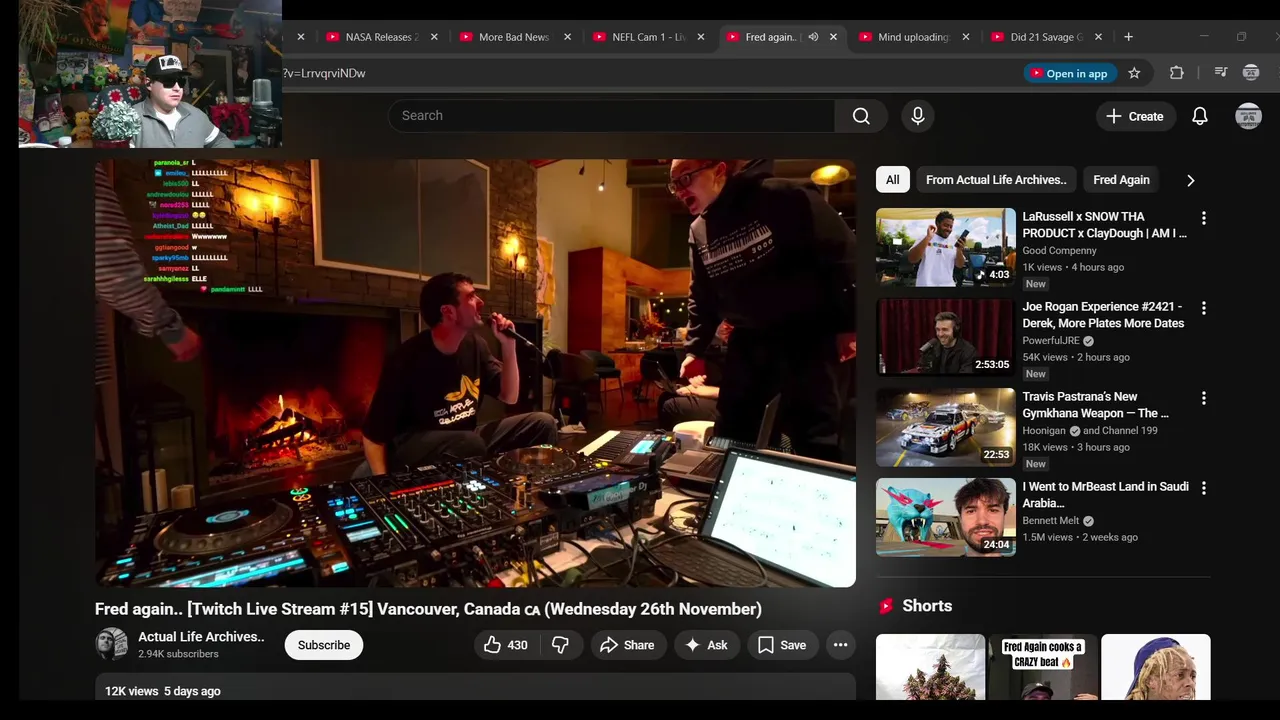Select the Fred Again filter chip
The height and width of the screenshot is (720, 1280).
[1121, 180]
